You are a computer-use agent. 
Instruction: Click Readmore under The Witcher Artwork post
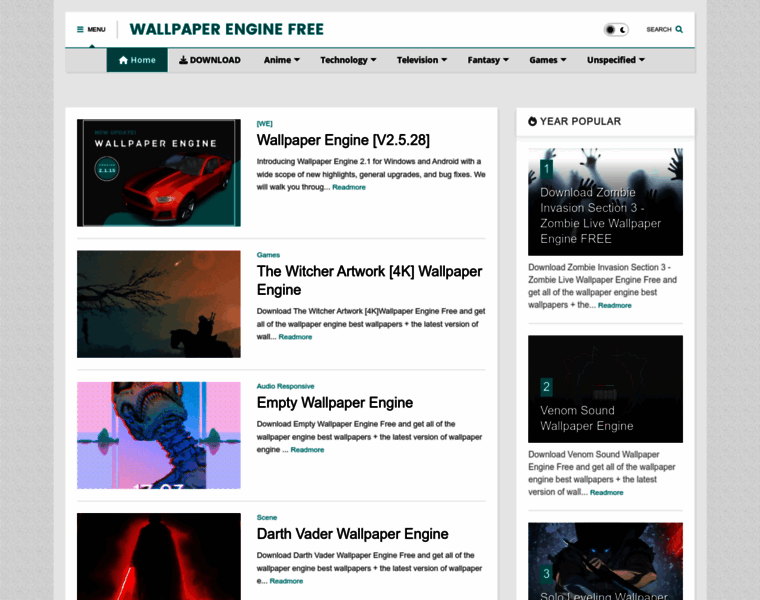tap(295, 337)
